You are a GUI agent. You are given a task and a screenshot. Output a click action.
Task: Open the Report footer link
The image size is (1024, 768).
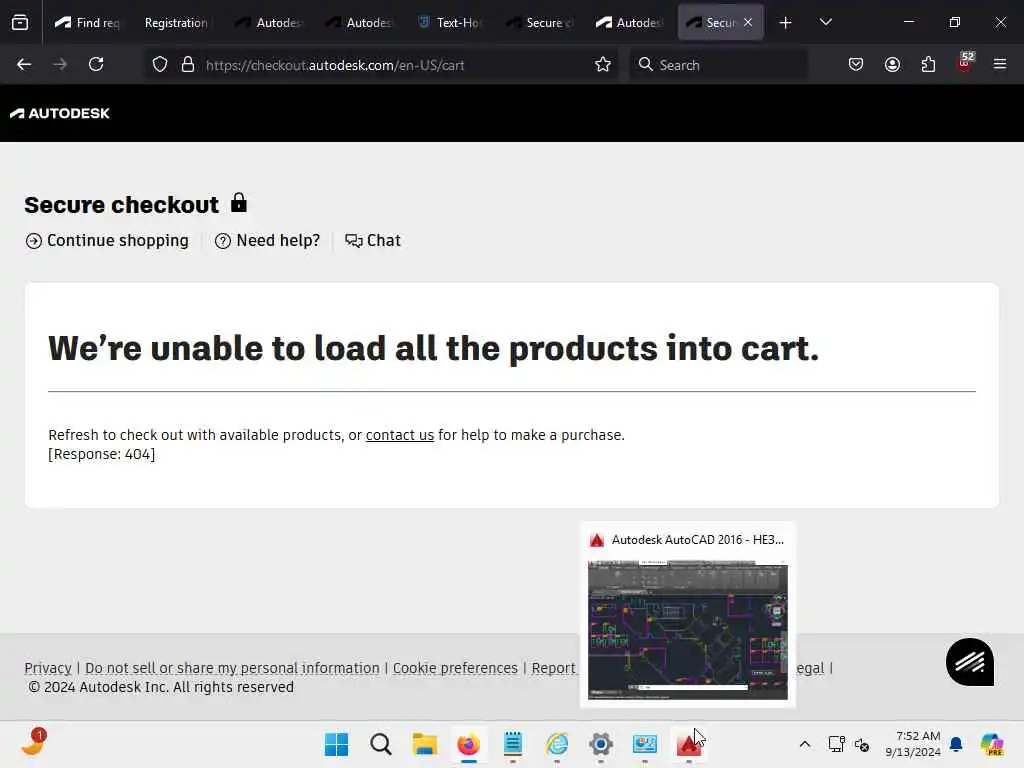click(553, 668)
